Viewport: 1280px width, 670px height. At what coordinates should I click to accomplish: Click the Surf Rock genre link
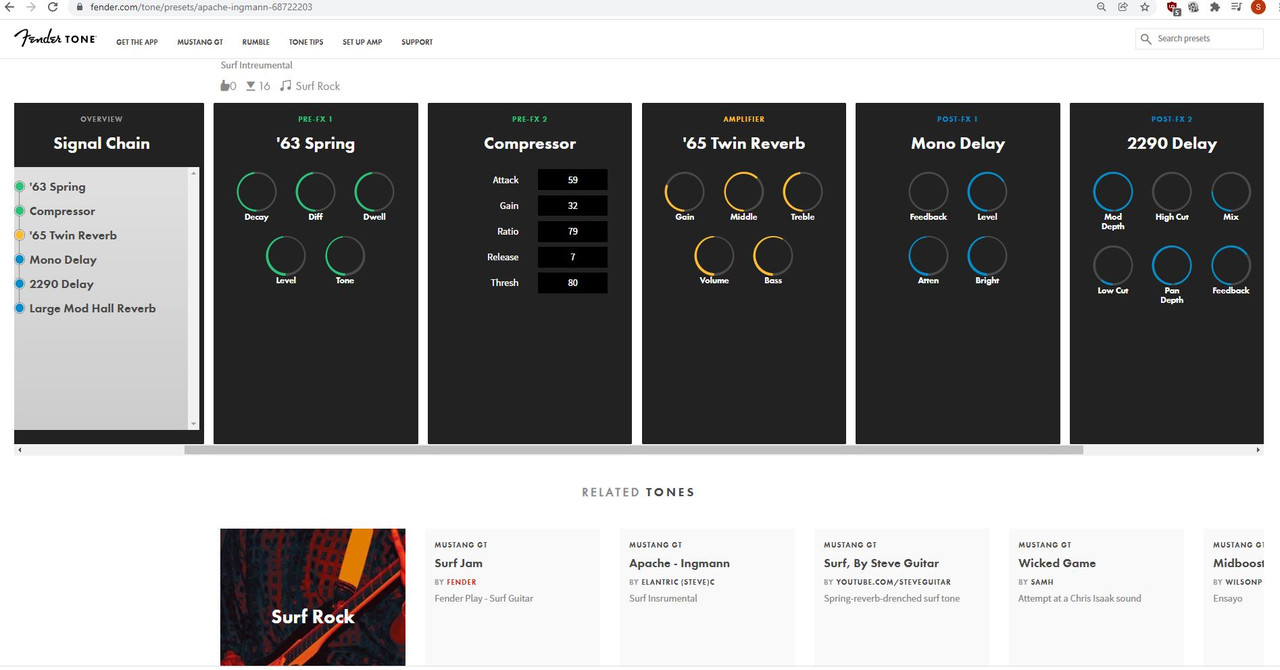pyautogui.click(x=318, y=86)
